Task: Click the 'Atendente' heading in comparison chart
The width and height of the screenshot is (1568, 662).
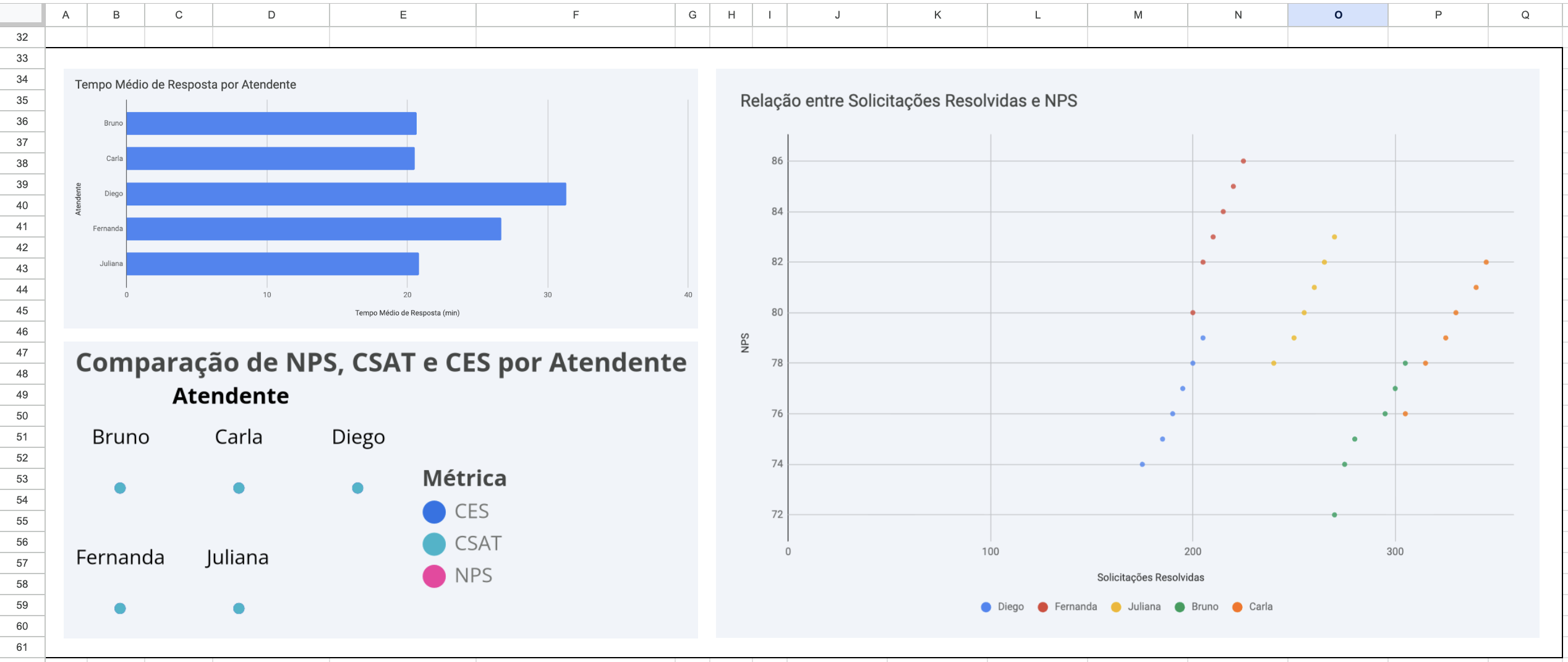Action: pos(231,396)
